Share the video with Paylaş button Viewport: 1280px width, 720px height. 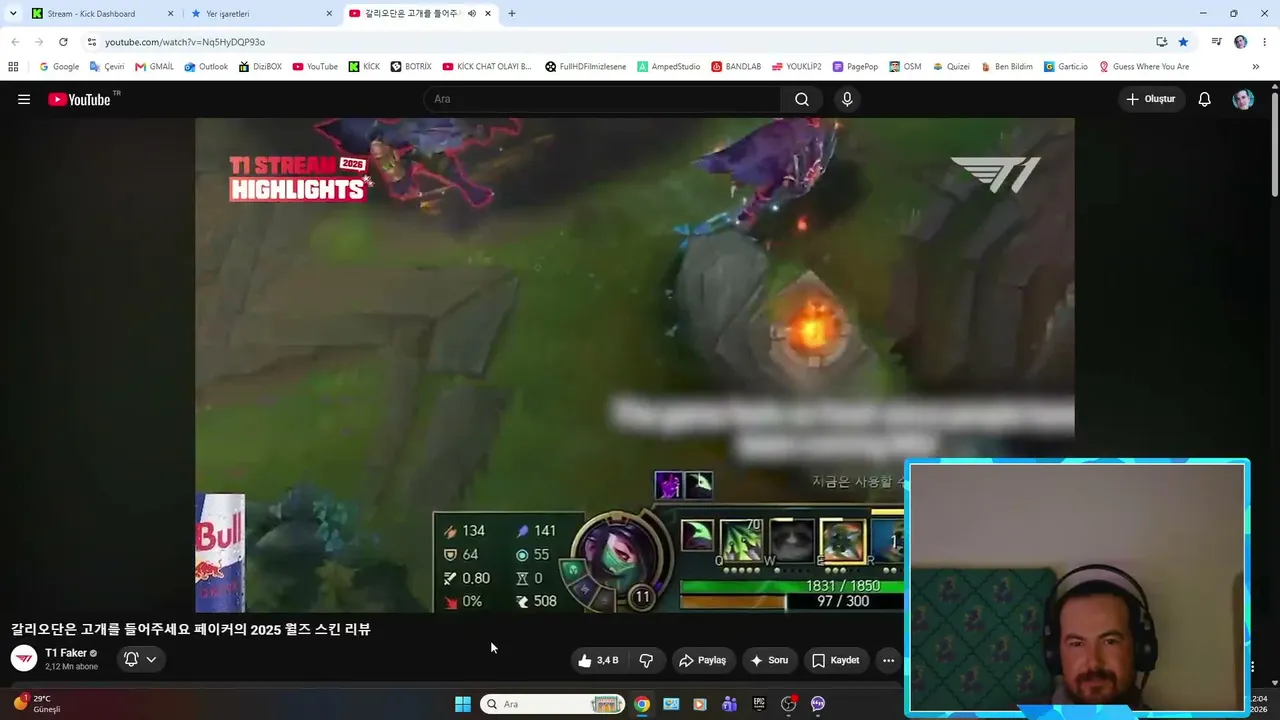(703, 660)
